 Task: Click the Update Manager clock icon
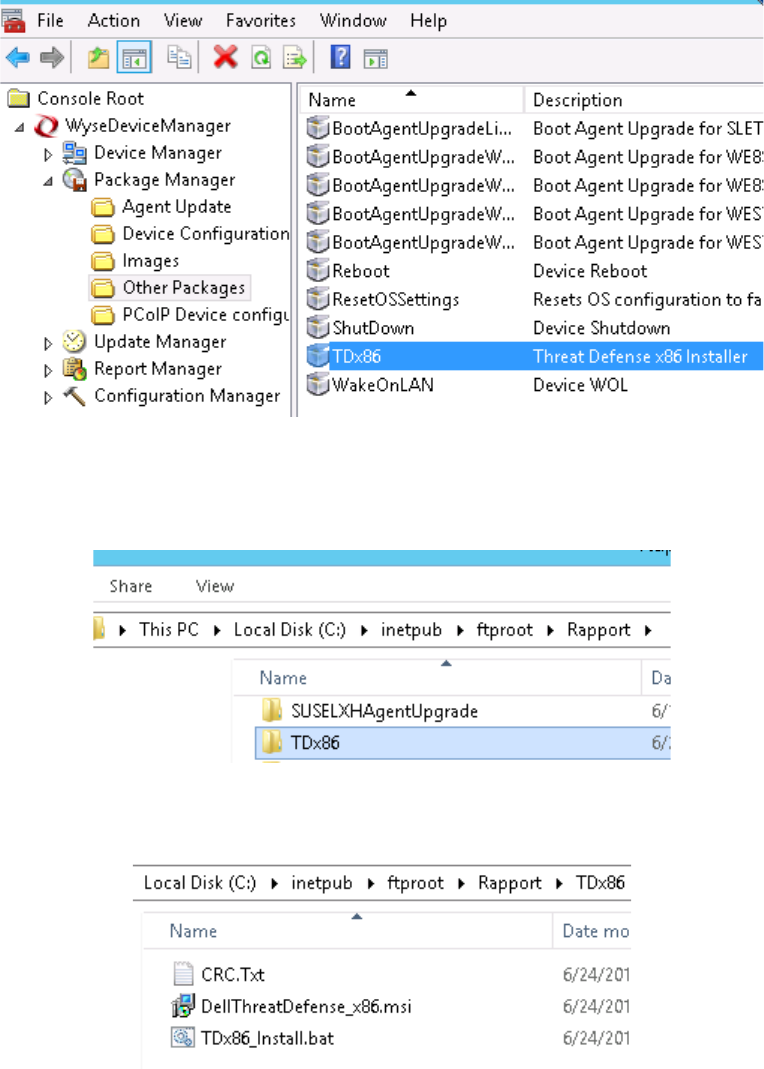click(74, 342)
